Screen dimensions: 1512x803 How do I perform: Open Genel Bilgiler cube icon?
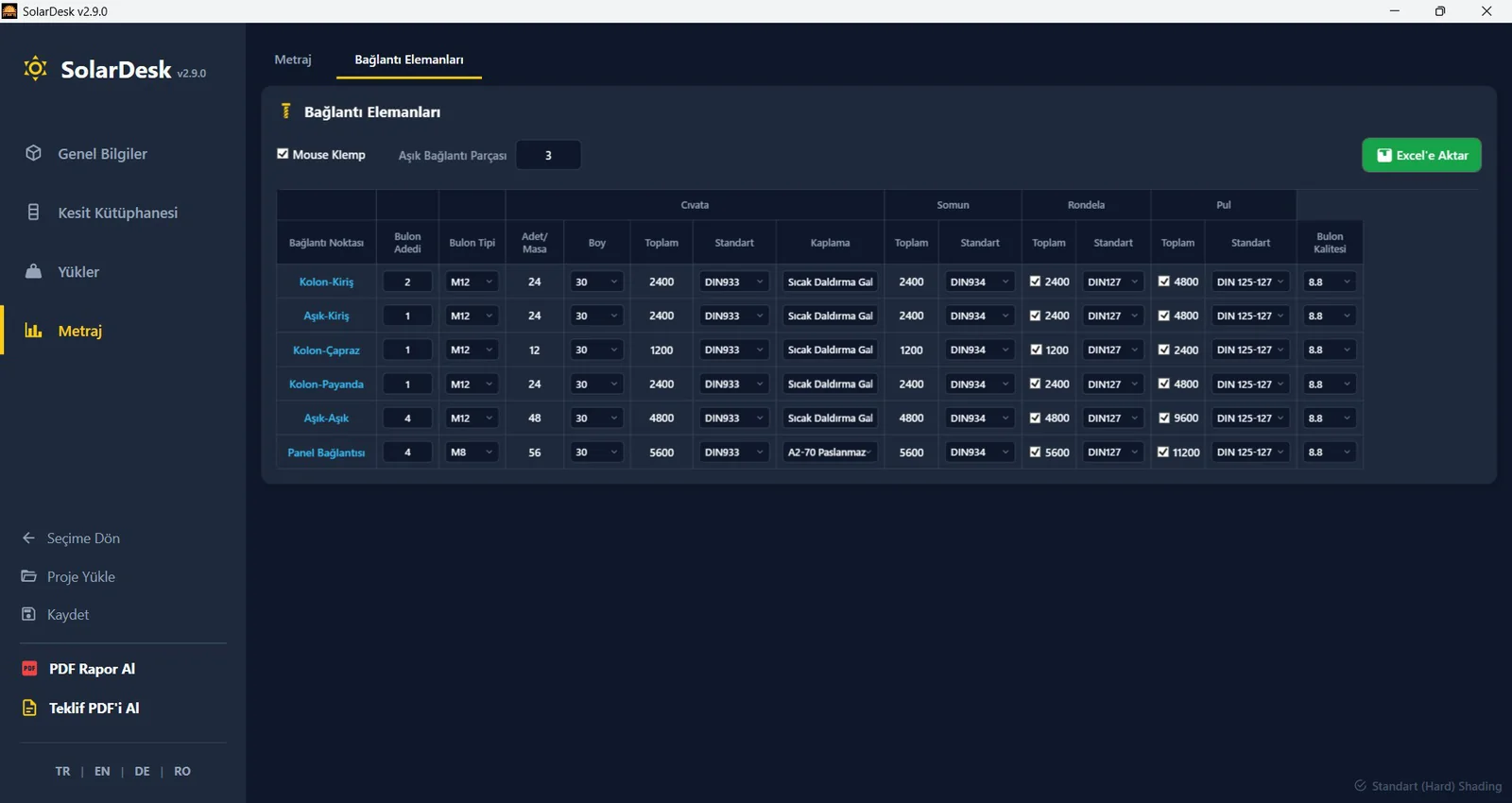click(x=33, y=153)
